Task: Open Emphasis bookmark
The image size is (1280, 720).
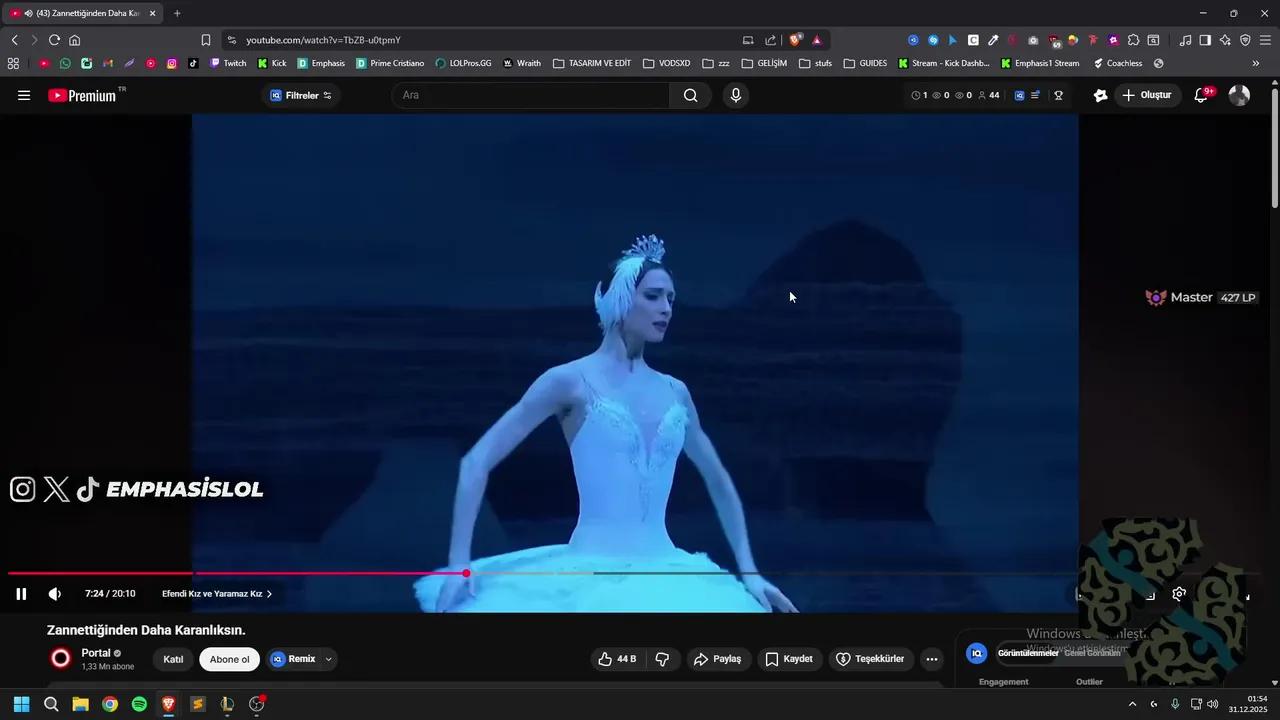Action: [321, 63]
